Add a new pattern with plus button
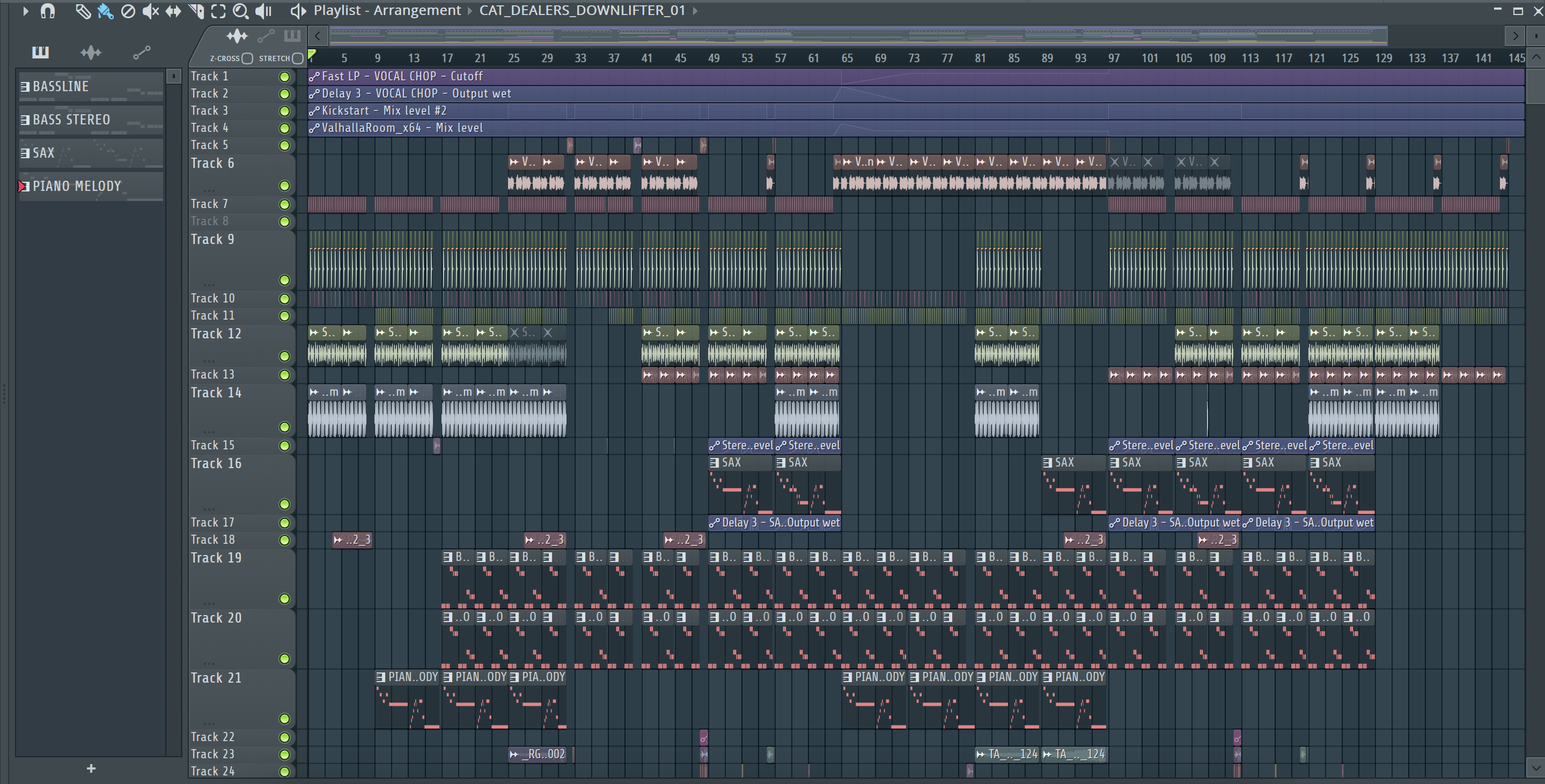 pos(91,768)
